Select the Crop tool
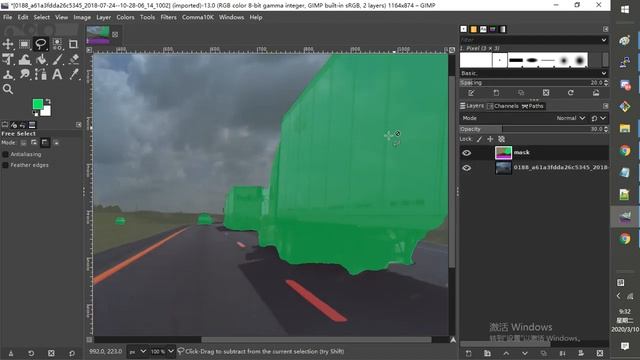The width and height of the screenshot is (640, 360). 73,44
